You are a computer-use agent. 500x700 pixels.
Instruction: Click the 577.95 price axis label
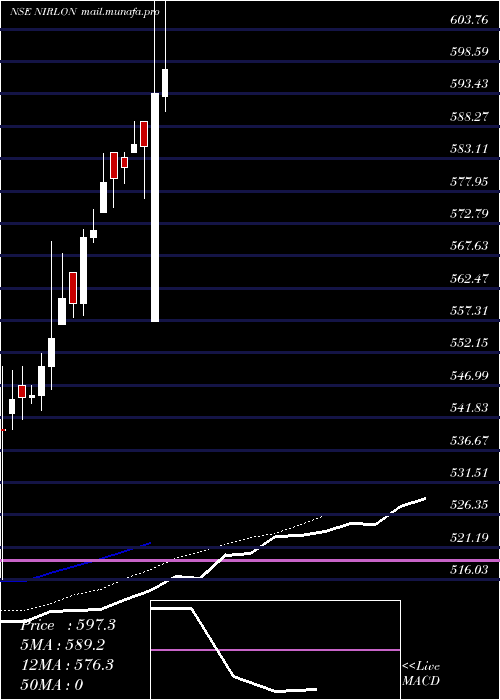468,181
